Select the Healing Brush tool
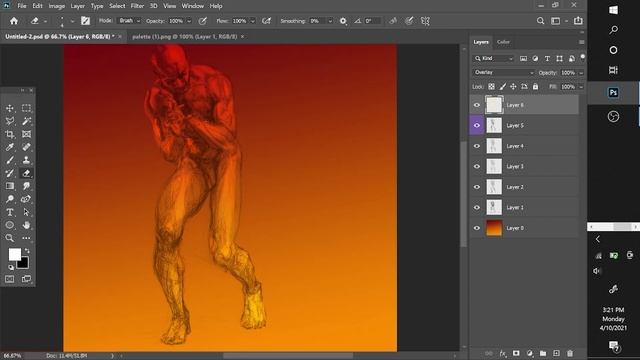The height and width of the screenshot is (360, 640). click(x=26, y=147)
